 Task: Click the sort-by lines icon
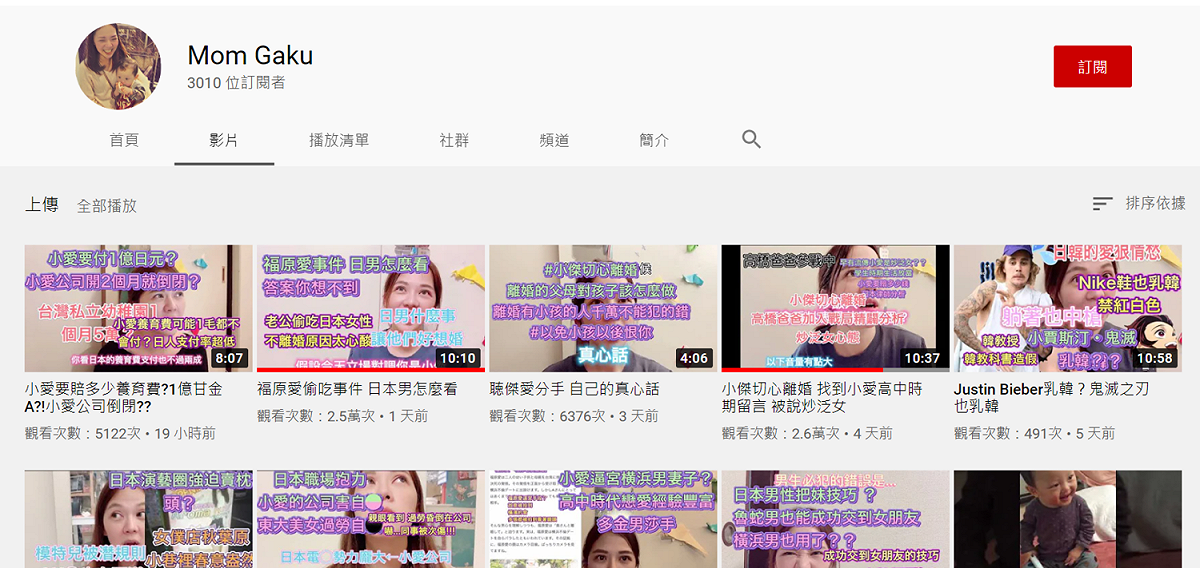click(1102, 203)
